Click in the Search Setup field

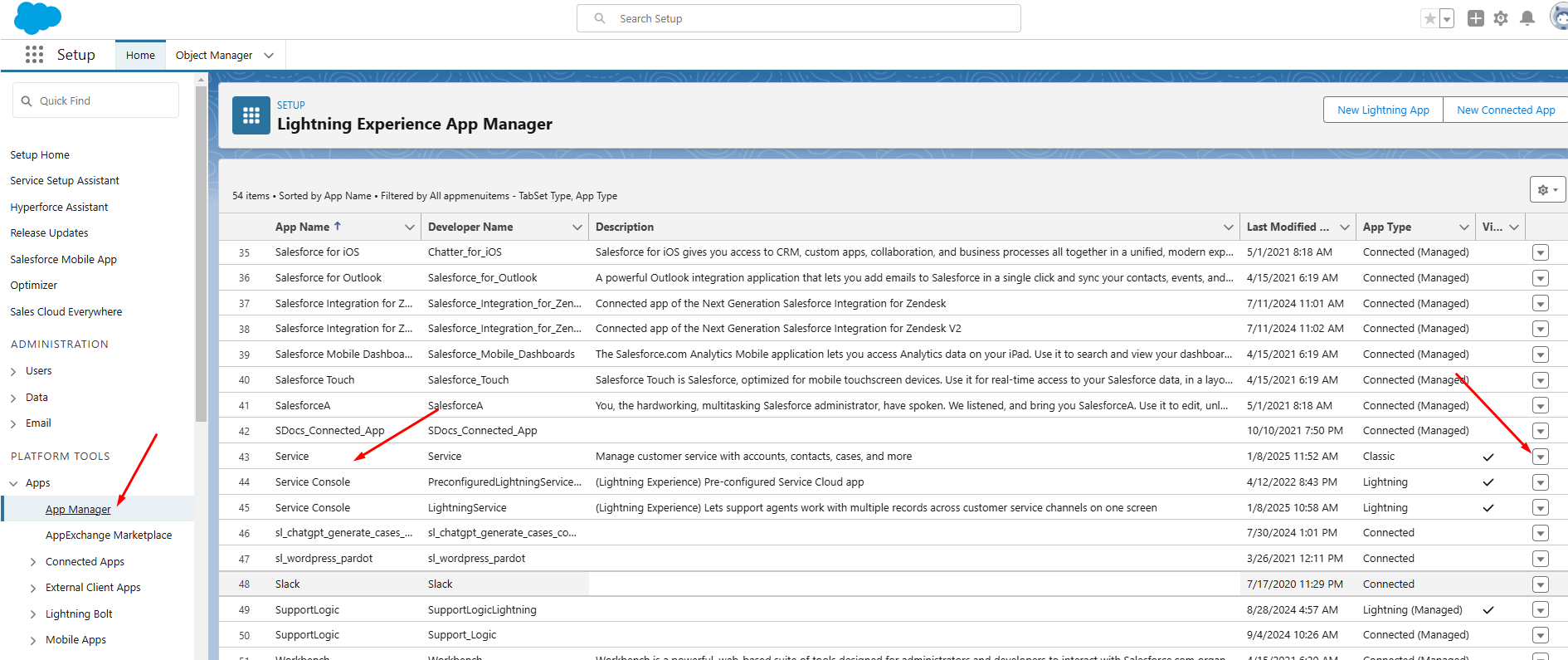coord(799,18)
